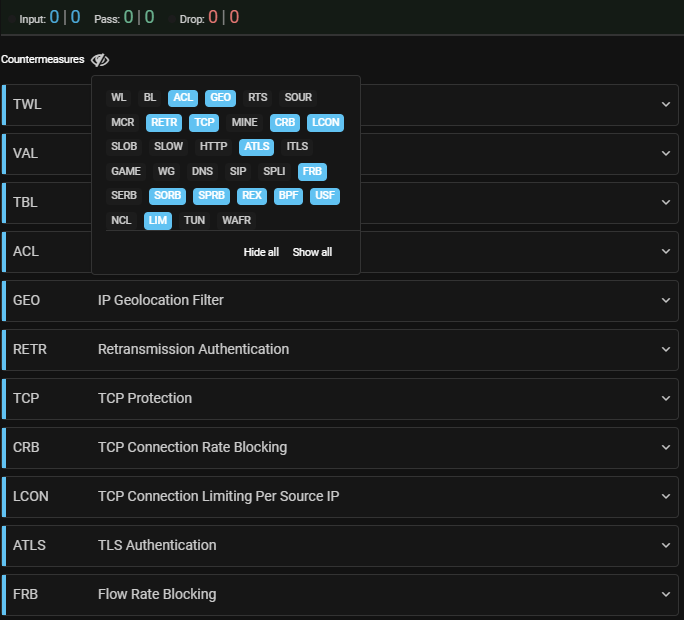Select TCP Connection Rate Blocking row
The height and width of the screenshot is (620, 684).
(192, 447)
